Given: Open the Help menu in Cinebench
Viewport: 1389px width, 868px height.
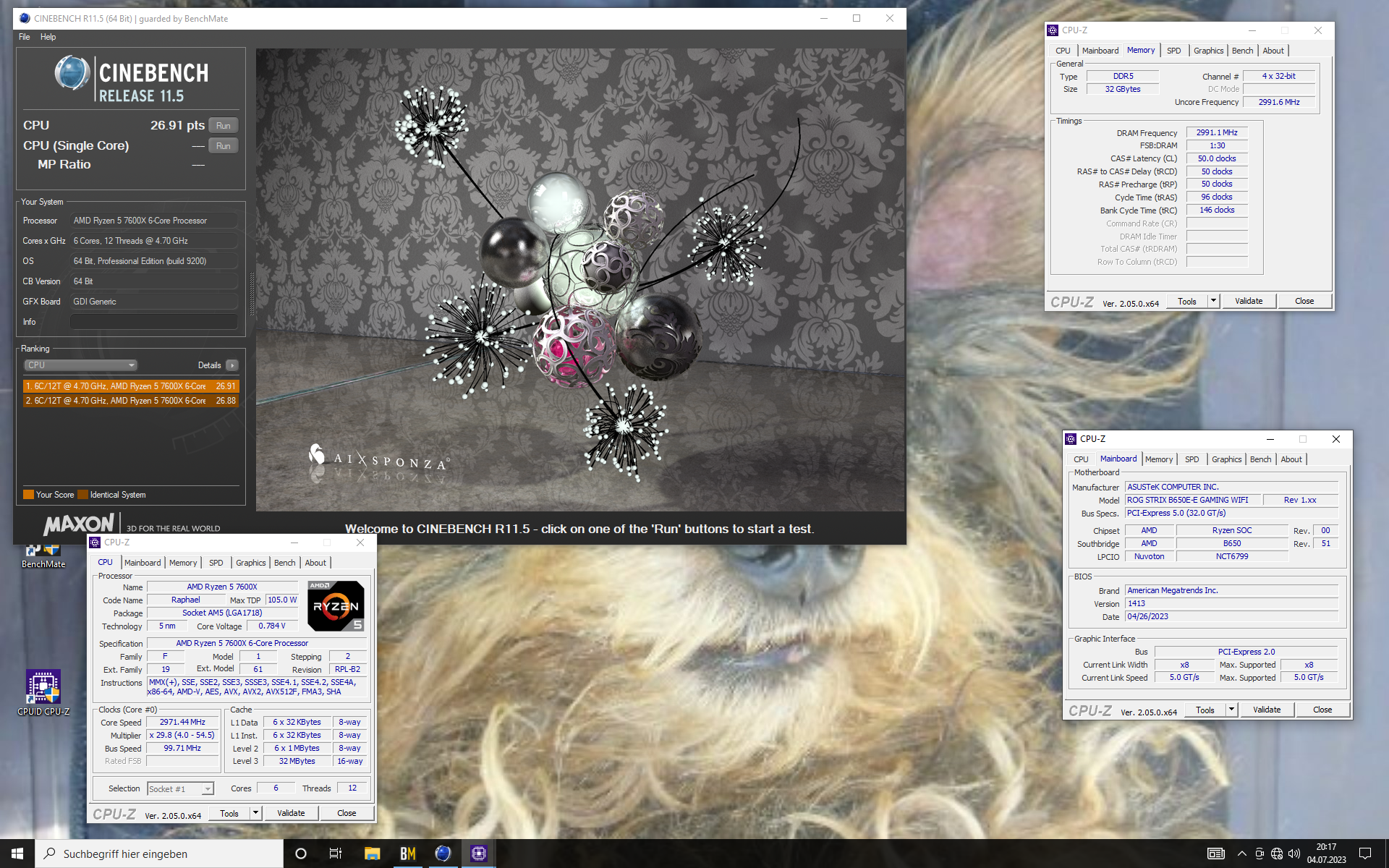Looking at the screenshot, I should pos(48,37).
